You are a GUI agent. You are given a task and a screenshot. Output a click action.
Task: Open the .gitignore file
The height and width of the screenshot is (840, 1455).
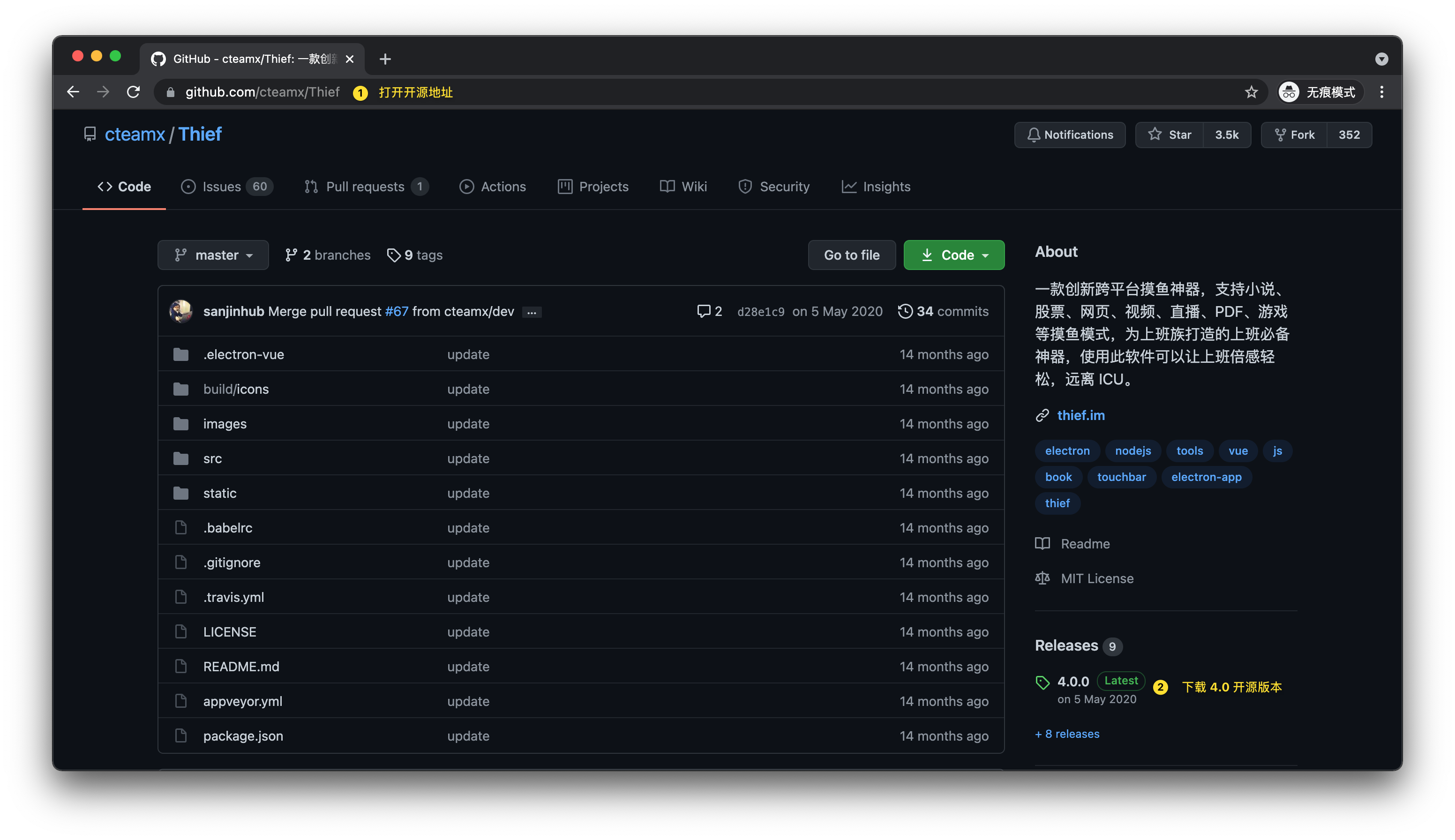232,562
